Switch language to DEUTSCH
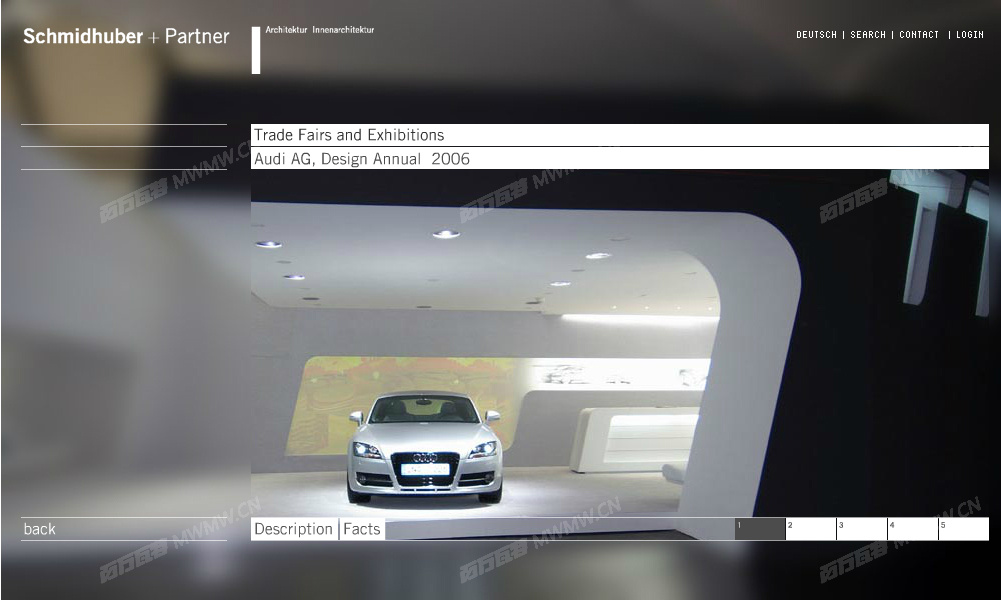The width and height of the screenshot is (1001, 600). (816, 34)
